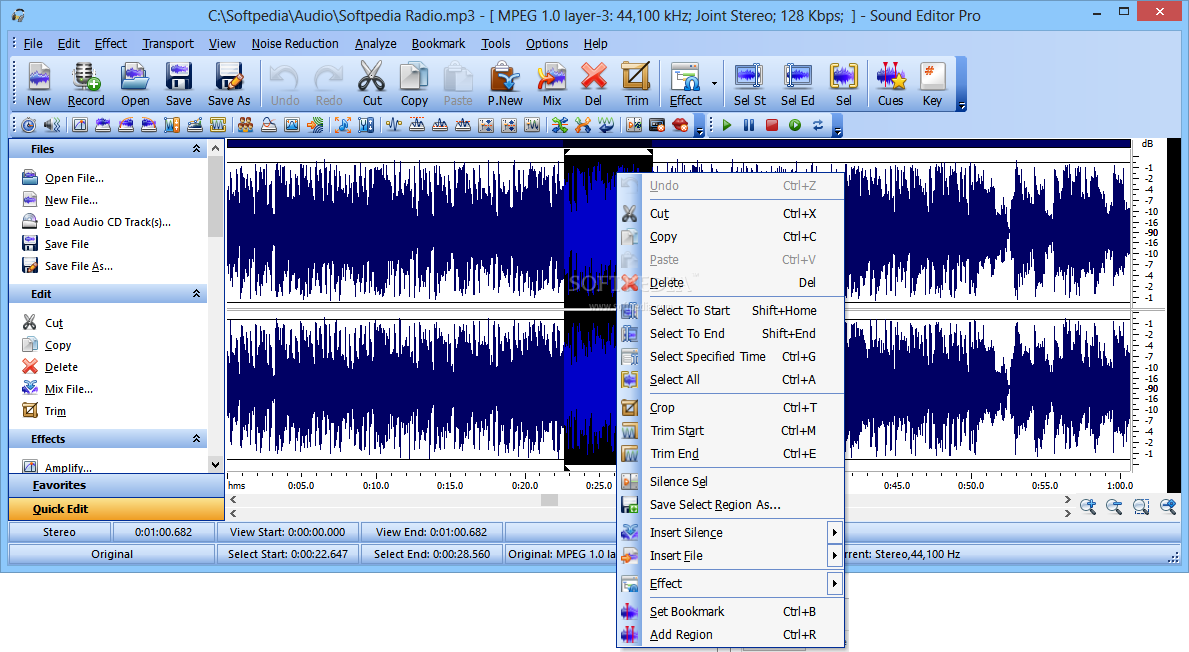
Task: Collapse the Edit panel section
Action: pos(196,293)
